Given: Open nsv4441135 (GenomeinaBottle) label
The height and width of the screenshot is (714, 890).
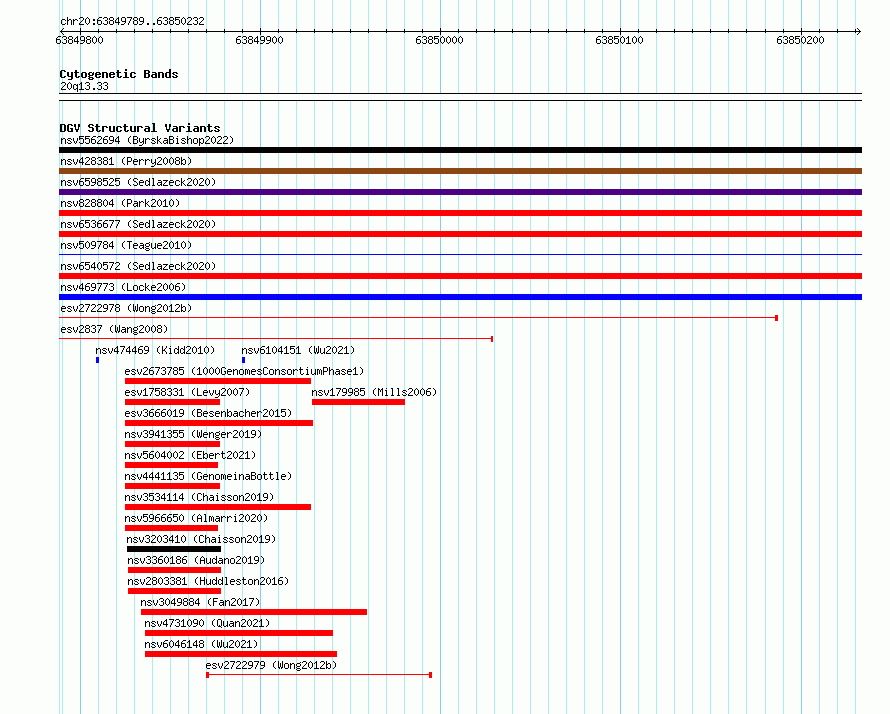Looking at the screenshot, I should coord(208,476).
